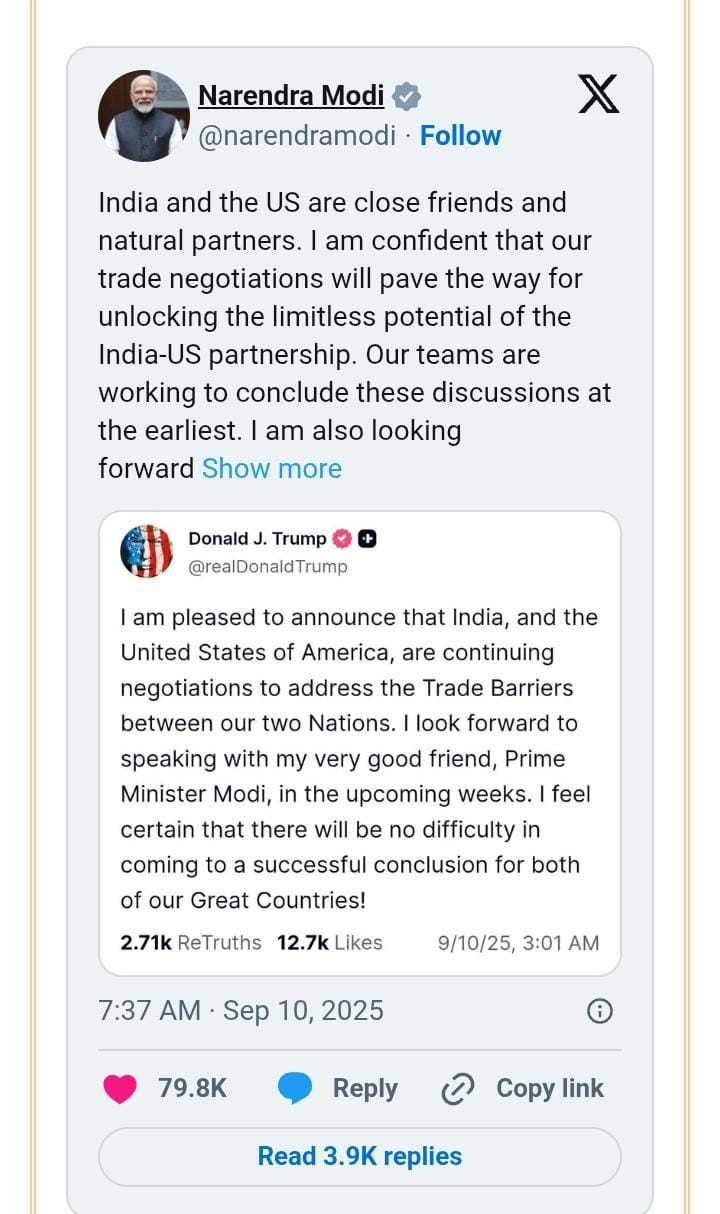Viewport: 720px width, 1214px height.
Task: Expand the post with Show more
Action: coord(272,468)
